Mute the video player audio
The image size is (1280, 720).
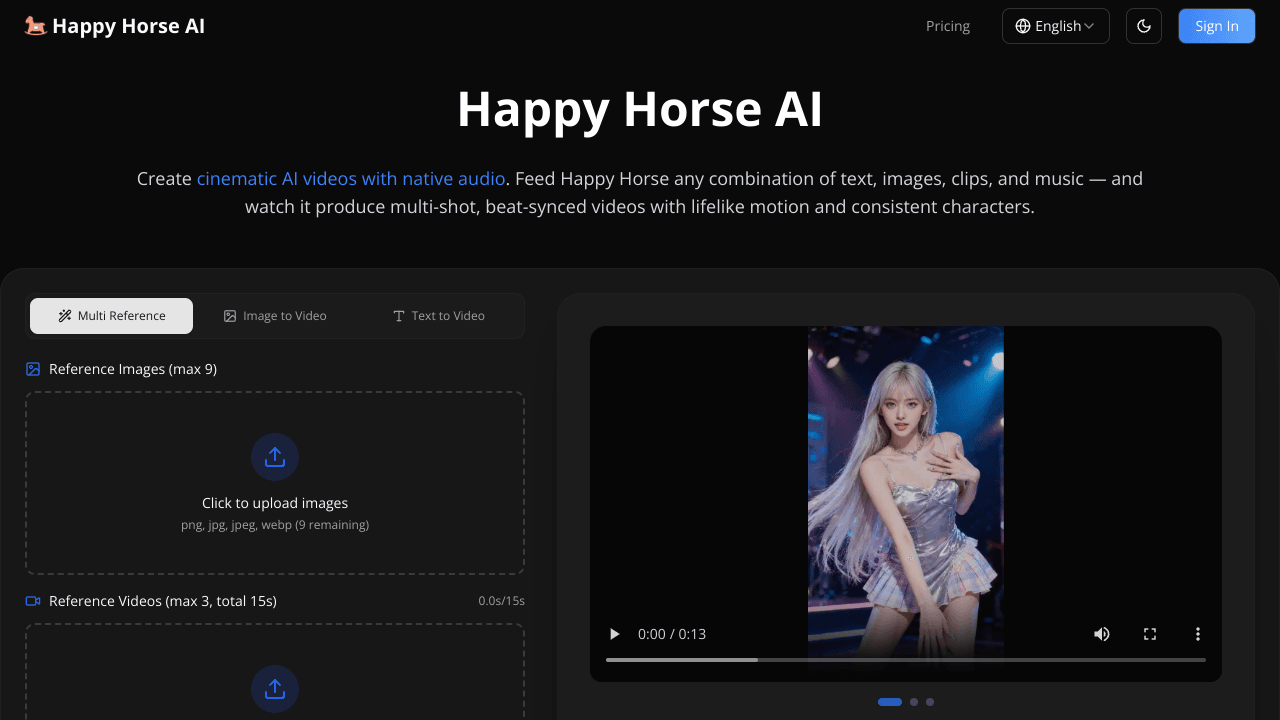click(x=1101, y=634)
